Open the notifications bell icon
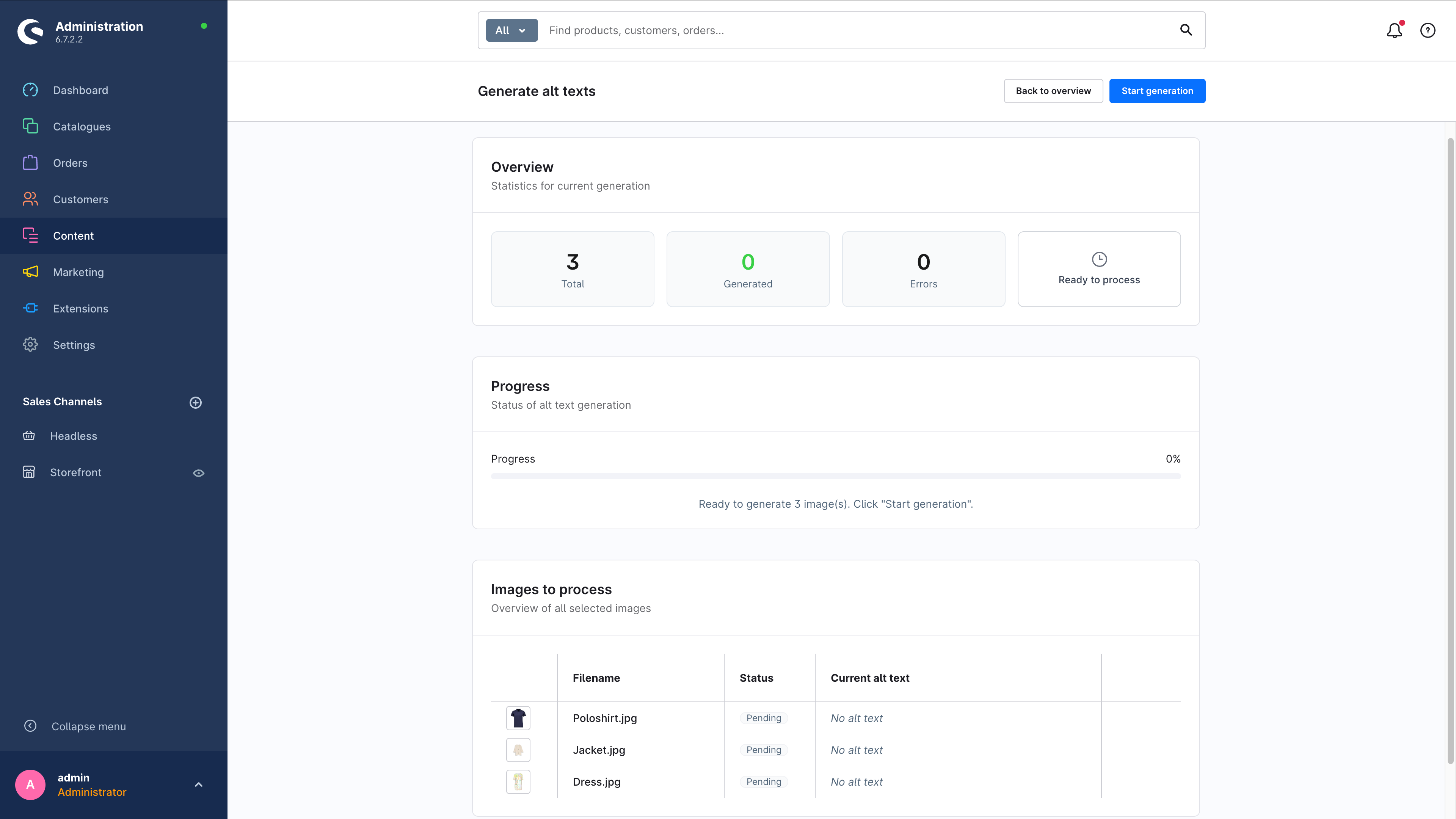Viewport: 1456px width, 819px height. click(1394, 30)
